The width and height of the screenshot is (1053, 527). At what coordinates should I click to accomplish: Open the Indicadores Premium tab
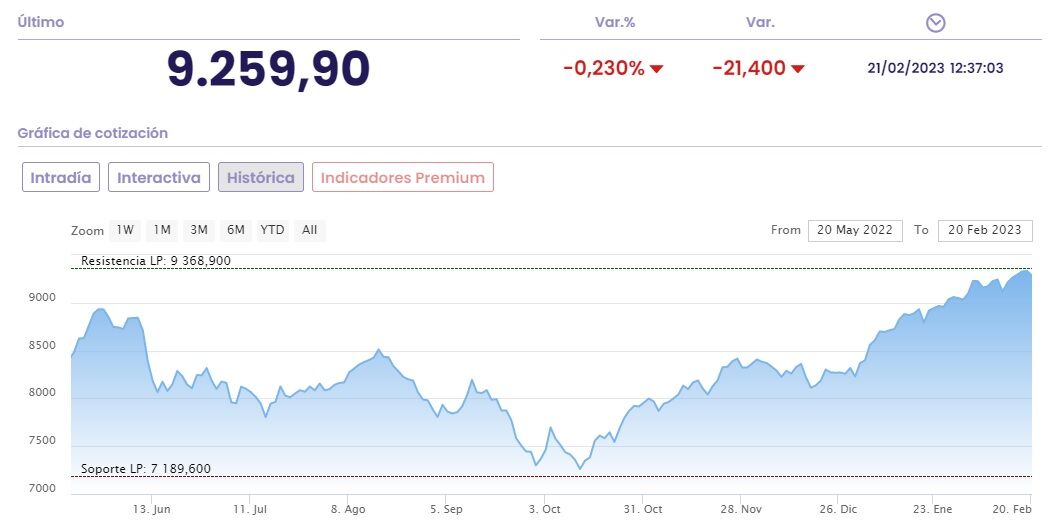pyautogui.click(x=403, y=178)
